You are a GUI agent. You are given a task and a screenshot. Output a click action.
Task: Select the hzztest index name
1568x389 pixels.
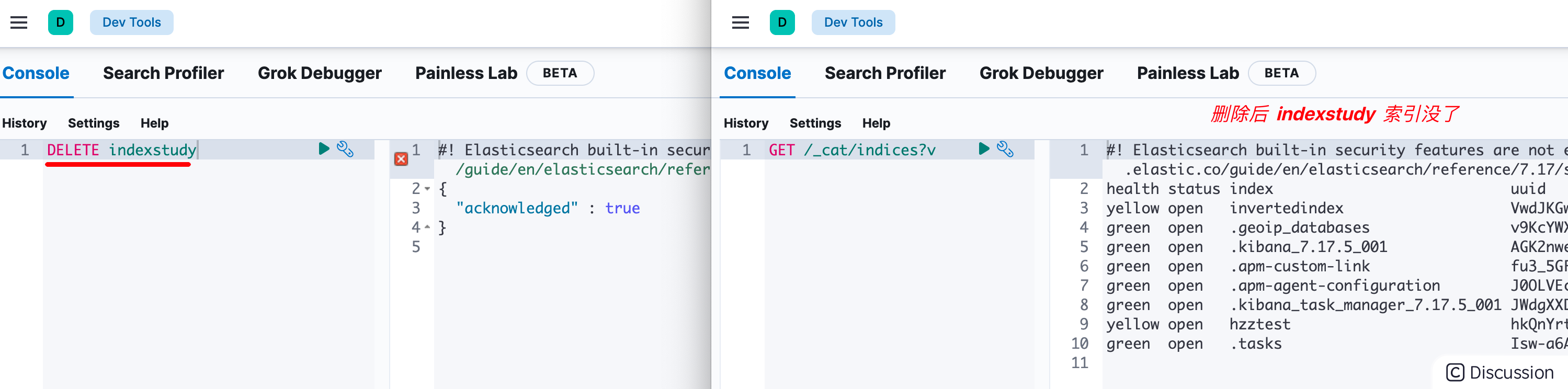[x=1260, y=325]
